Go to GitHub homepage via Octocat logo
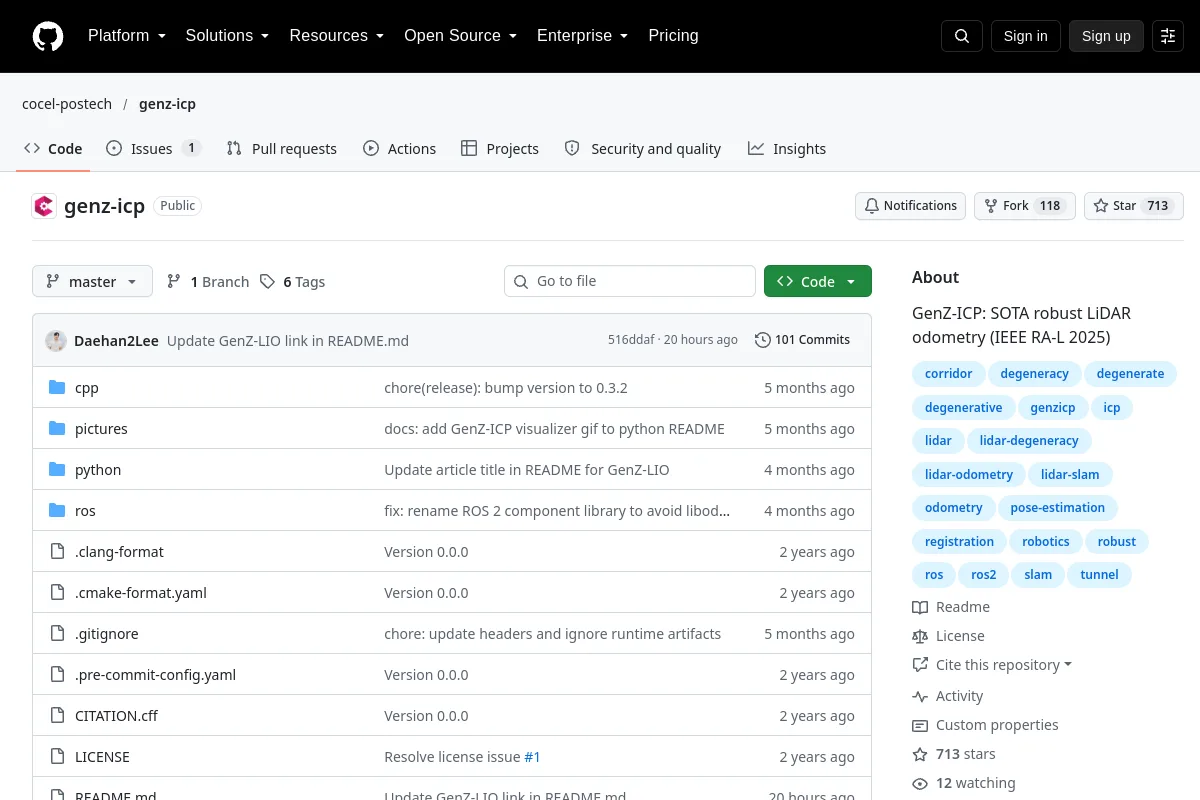 pyautogui.click(x=47, y=36)
